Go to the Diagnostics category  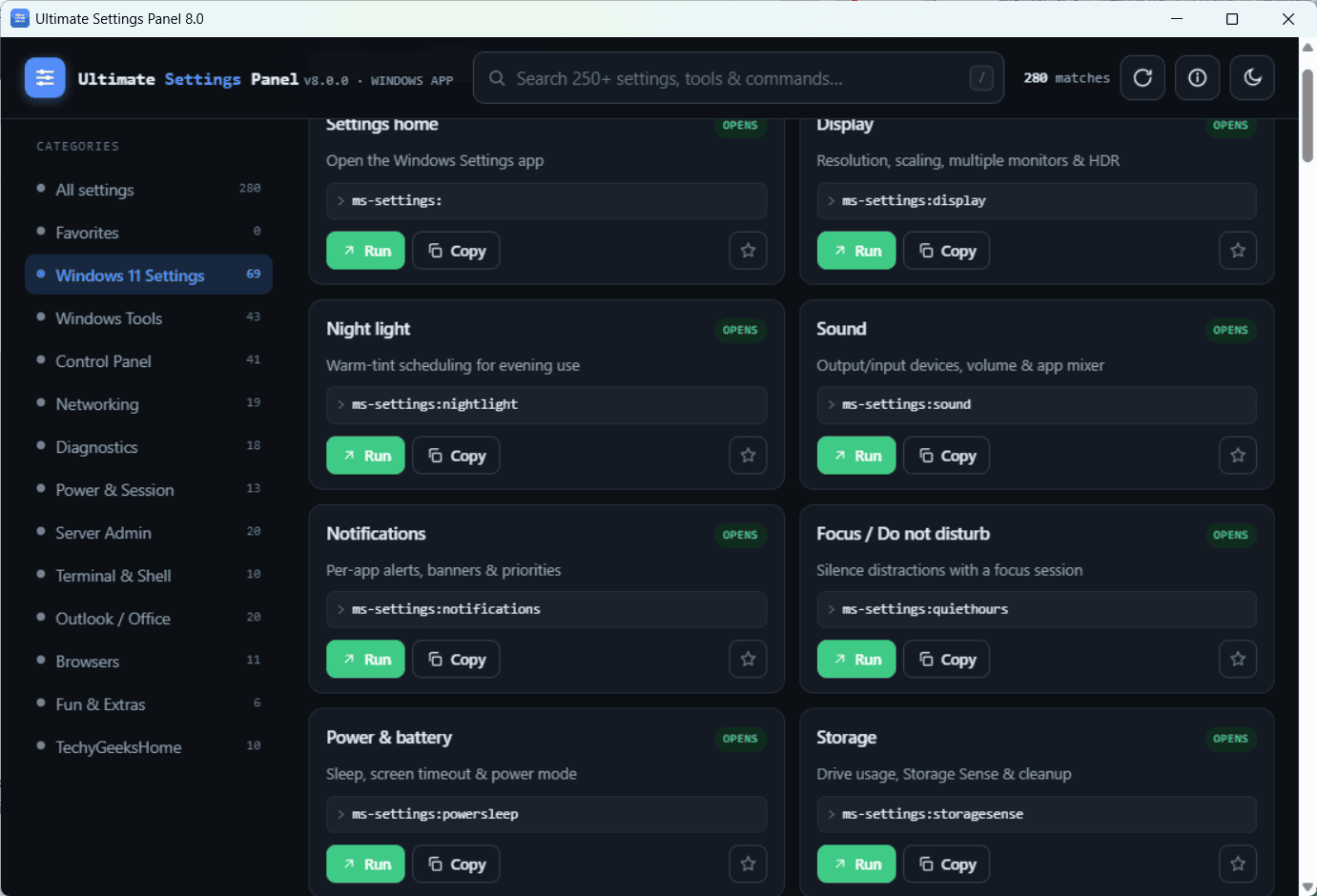coord(149,447)
